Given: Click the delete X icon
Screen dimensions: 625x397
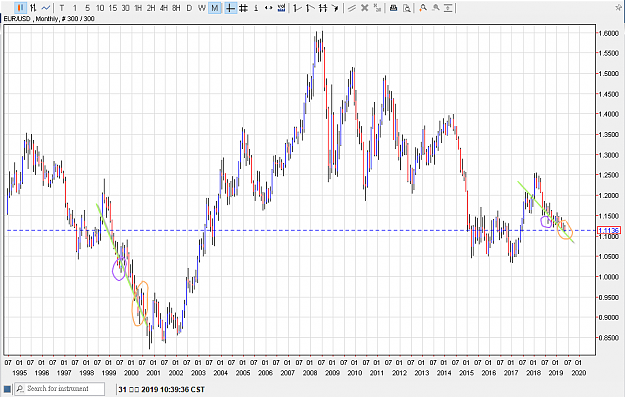Looking at the screenshot, I should [364, 8].
